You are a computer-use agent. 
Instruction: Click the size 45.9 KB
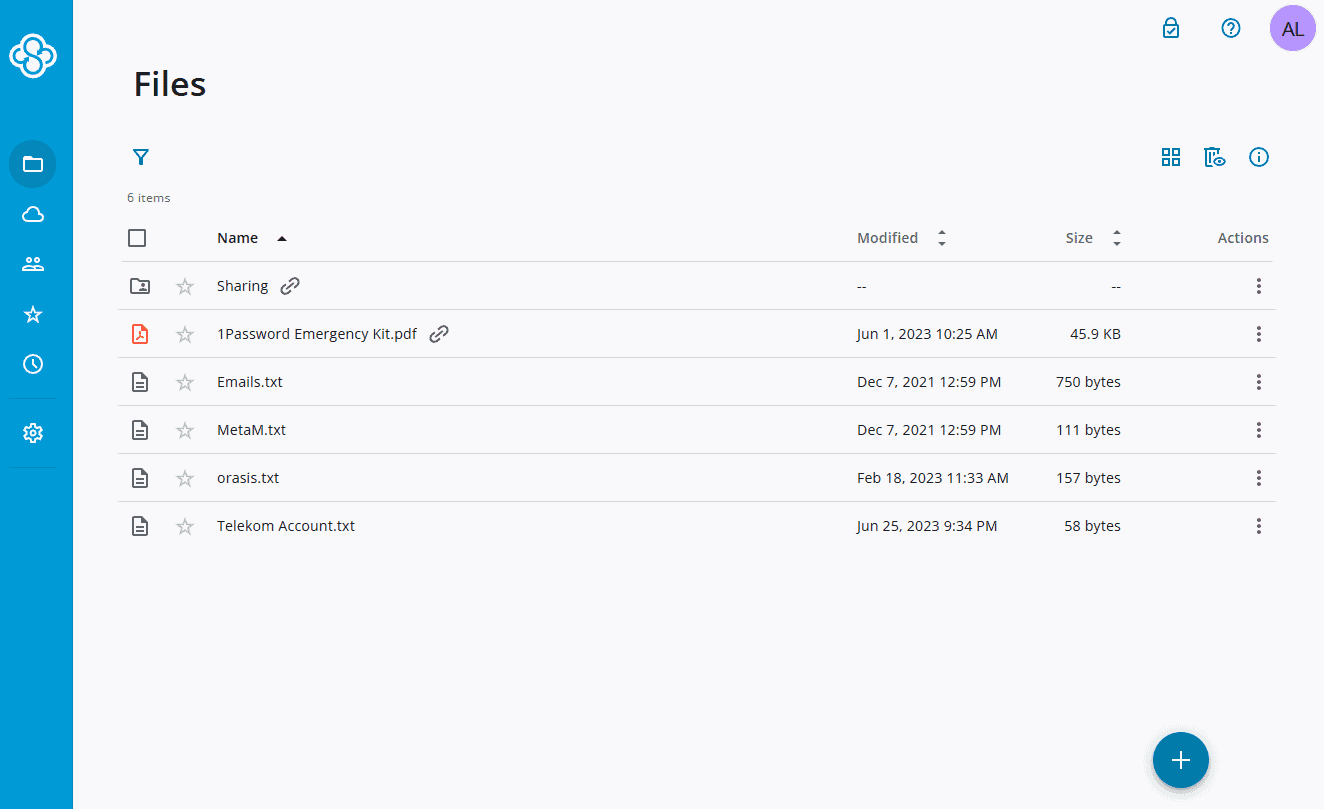[x=1095, y=334]
